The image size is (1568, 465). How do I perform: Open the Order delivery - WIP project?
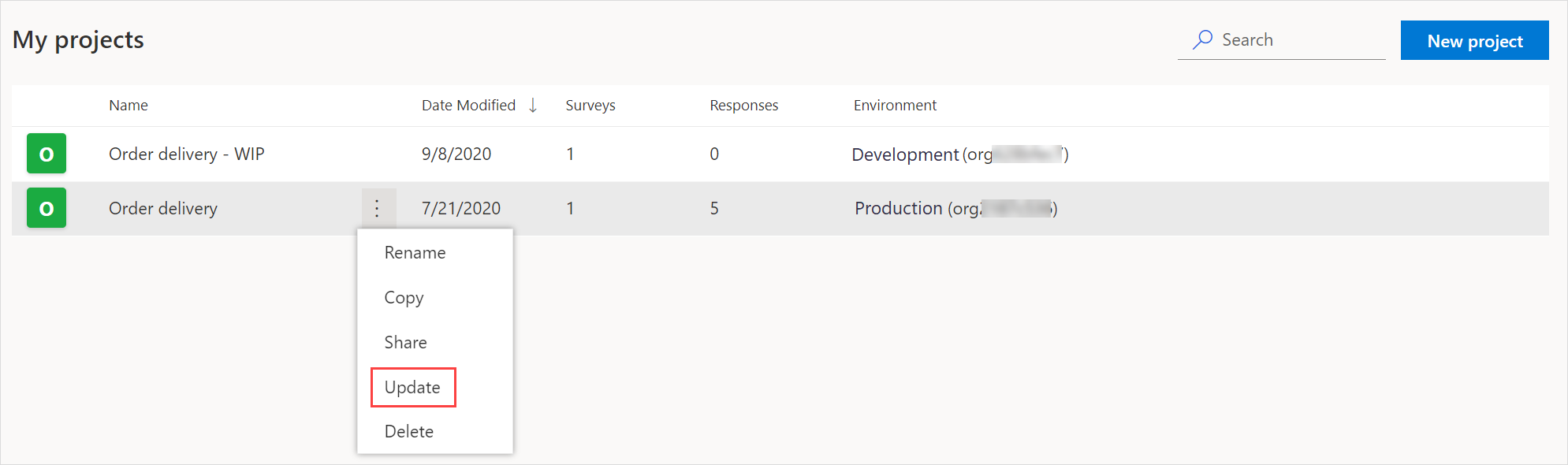tap(187, 154)
